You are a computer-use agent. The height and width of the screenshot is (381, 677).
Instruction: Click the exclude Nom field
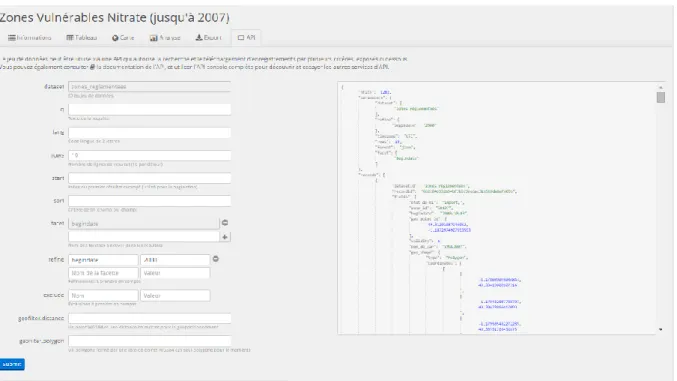[103, 295]
